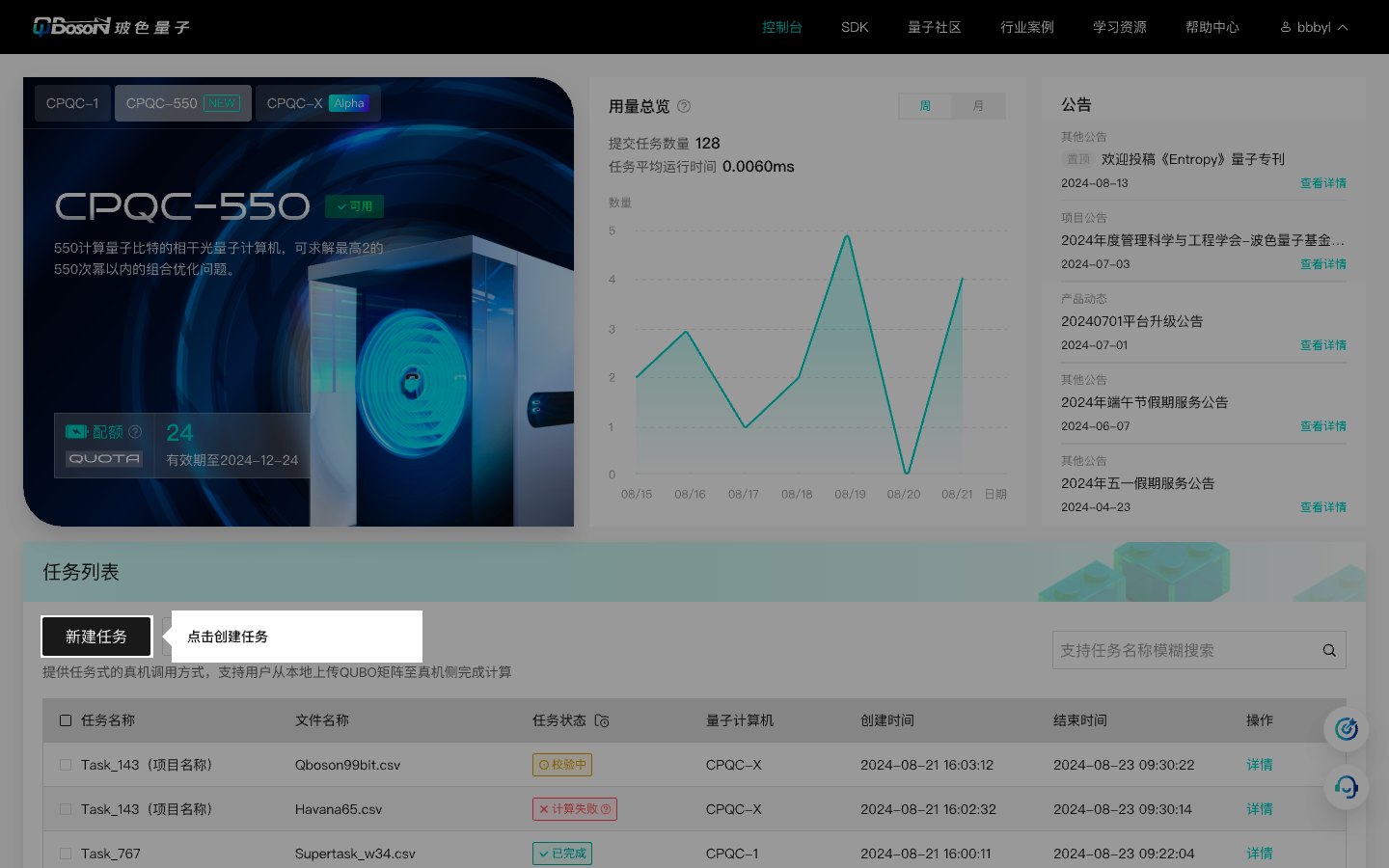Switch to the CPQC-1 tab
The width and height of the screenshot is (1389, 868).
(x=72, y=103)
